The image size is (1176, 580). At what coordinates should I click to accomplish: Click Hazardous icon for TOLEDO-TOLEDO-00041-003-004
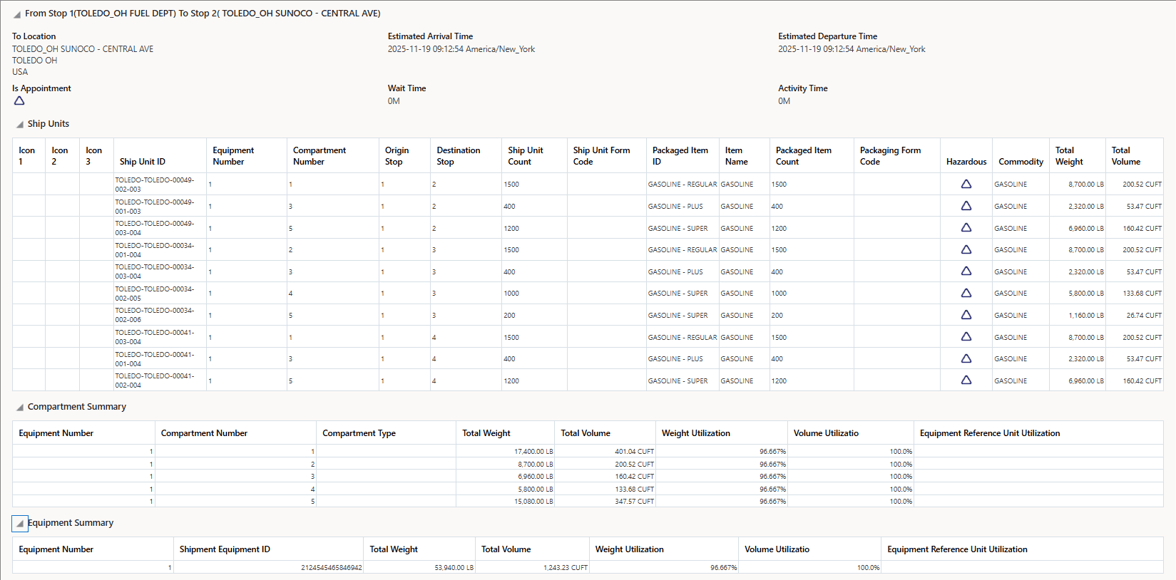pos(965,337)
